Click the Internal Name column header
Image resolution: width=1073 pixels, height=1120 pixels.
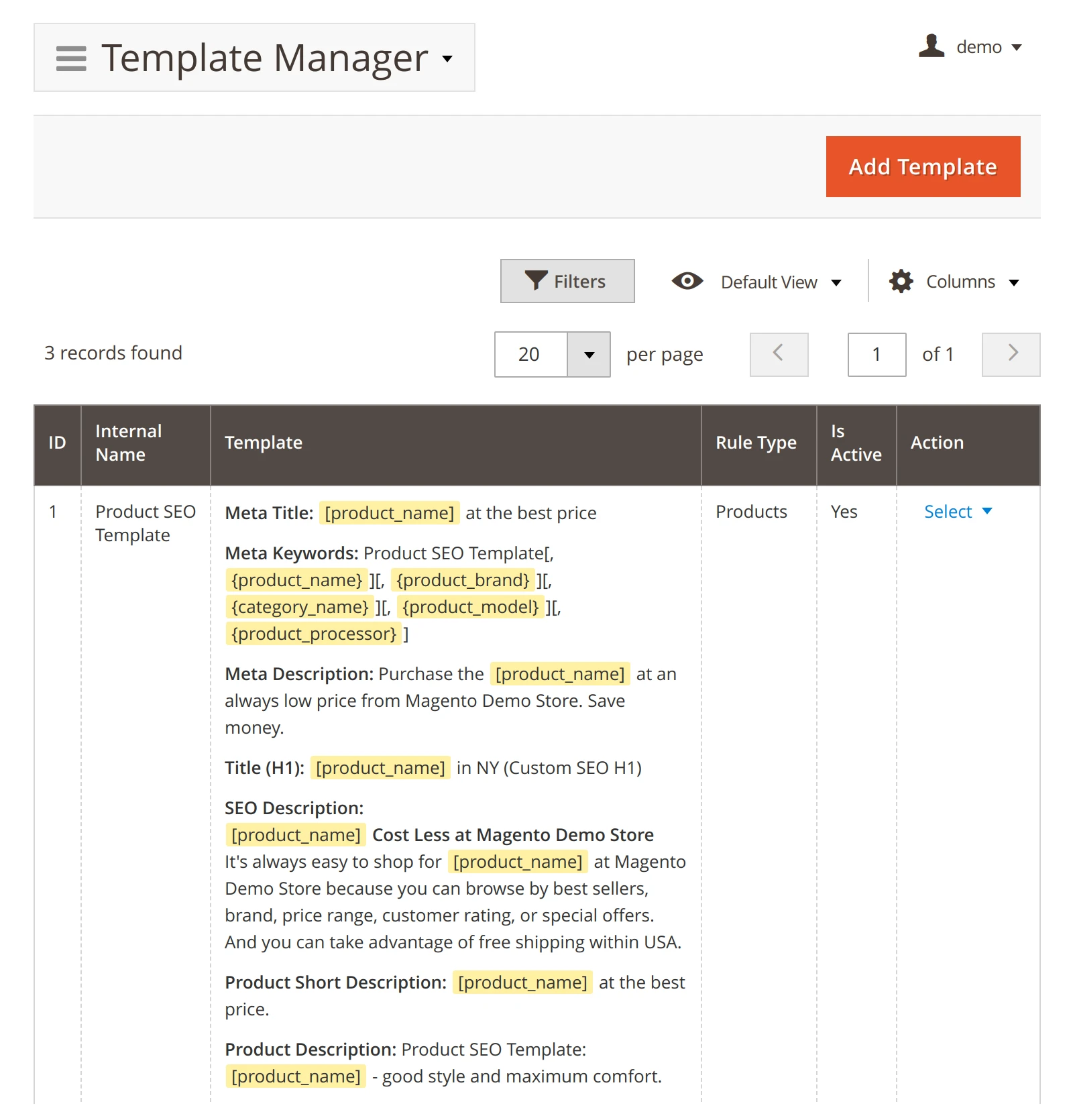click(129, 443)
